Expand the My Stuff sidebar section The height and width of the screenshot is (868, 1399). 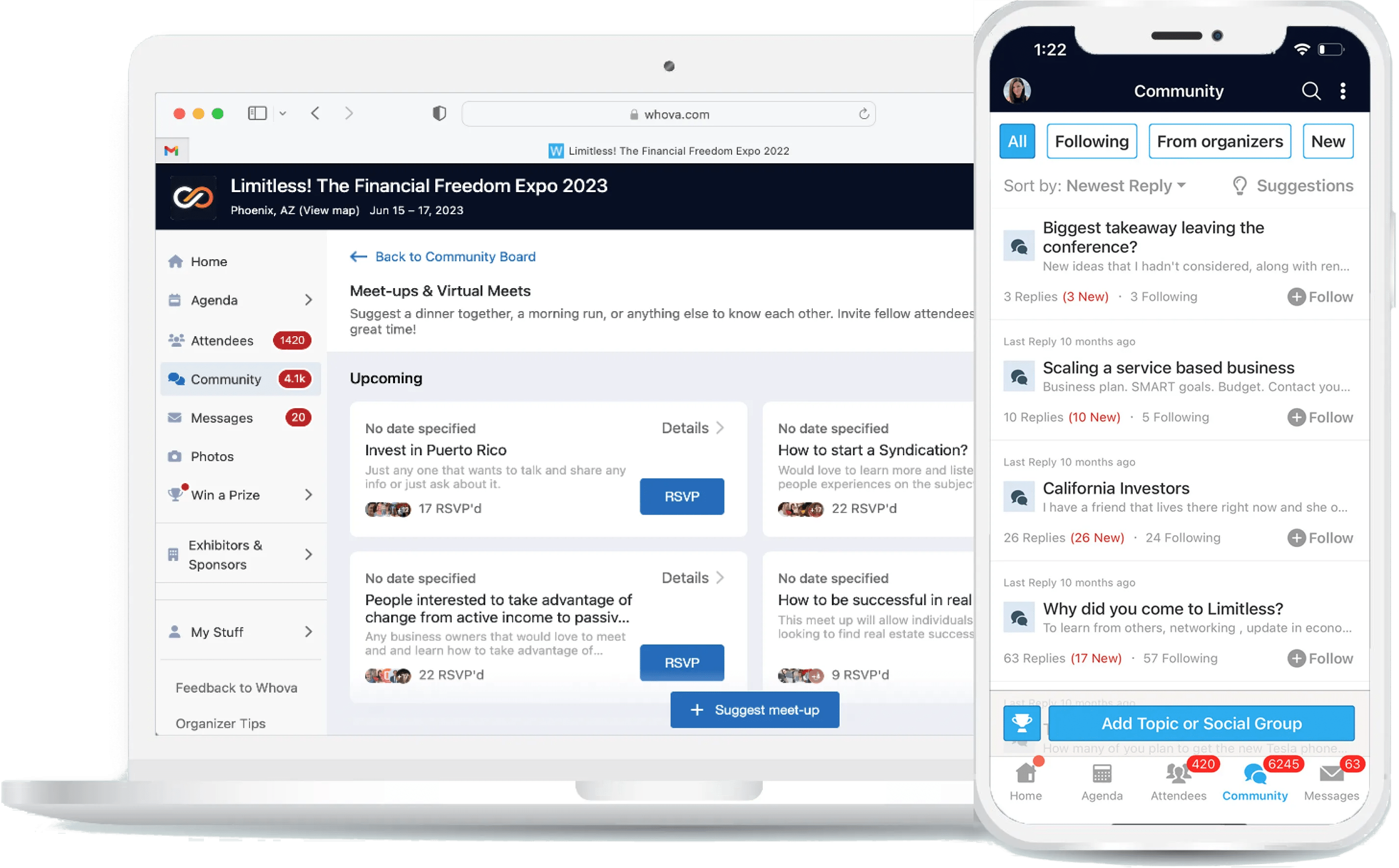308,632
